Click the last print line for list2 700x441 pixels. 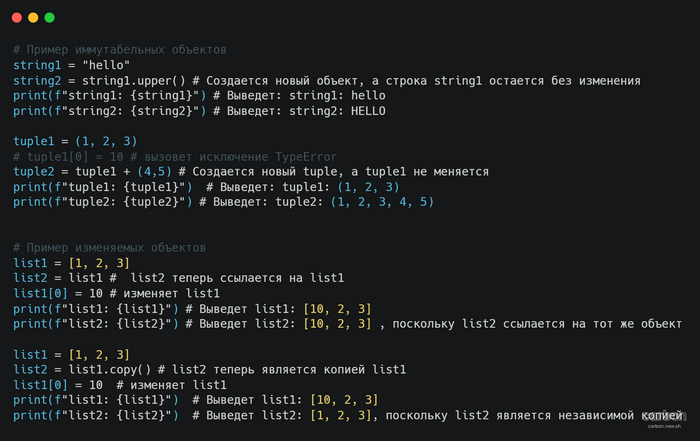(x=100, y=415)
